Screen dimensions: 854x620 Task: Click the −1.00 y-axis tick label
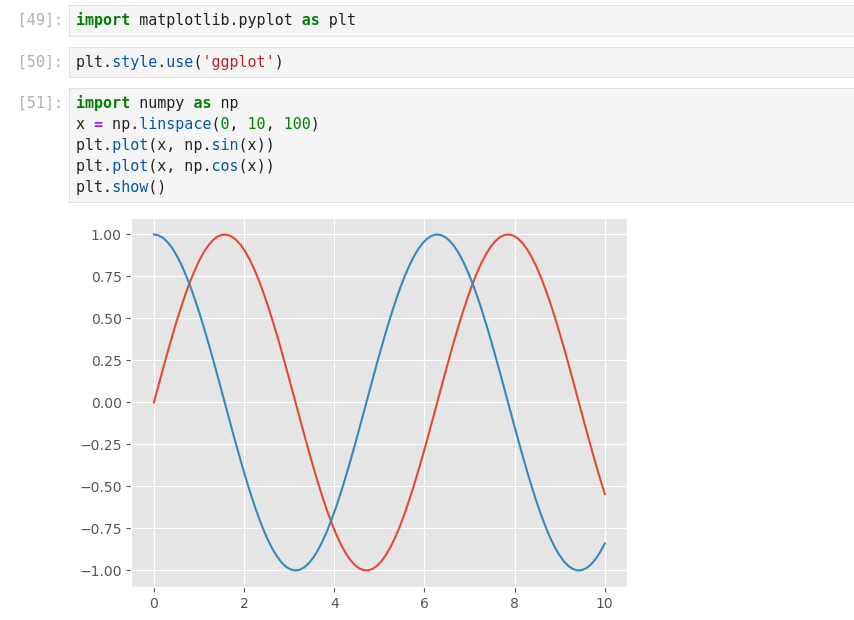coord(101,571)
